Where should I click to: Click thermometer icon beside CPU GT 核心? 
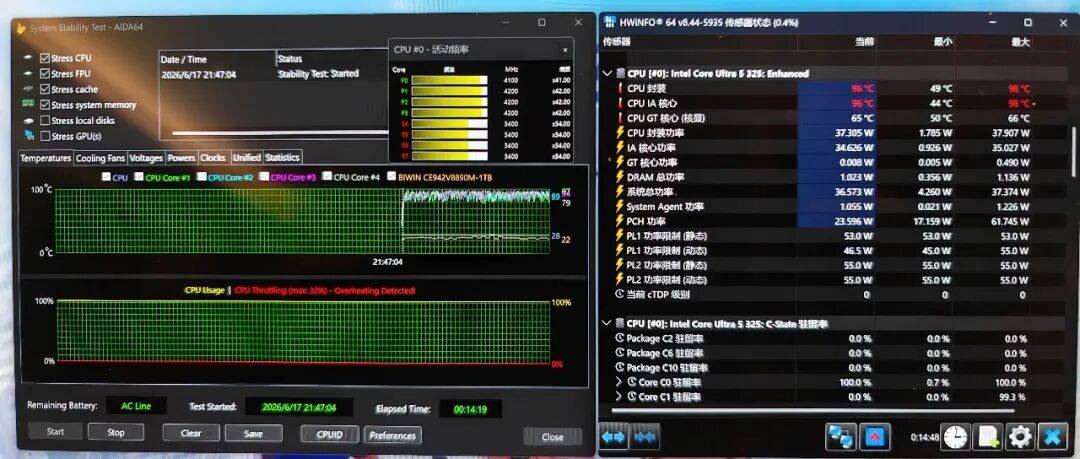[619, 118]
